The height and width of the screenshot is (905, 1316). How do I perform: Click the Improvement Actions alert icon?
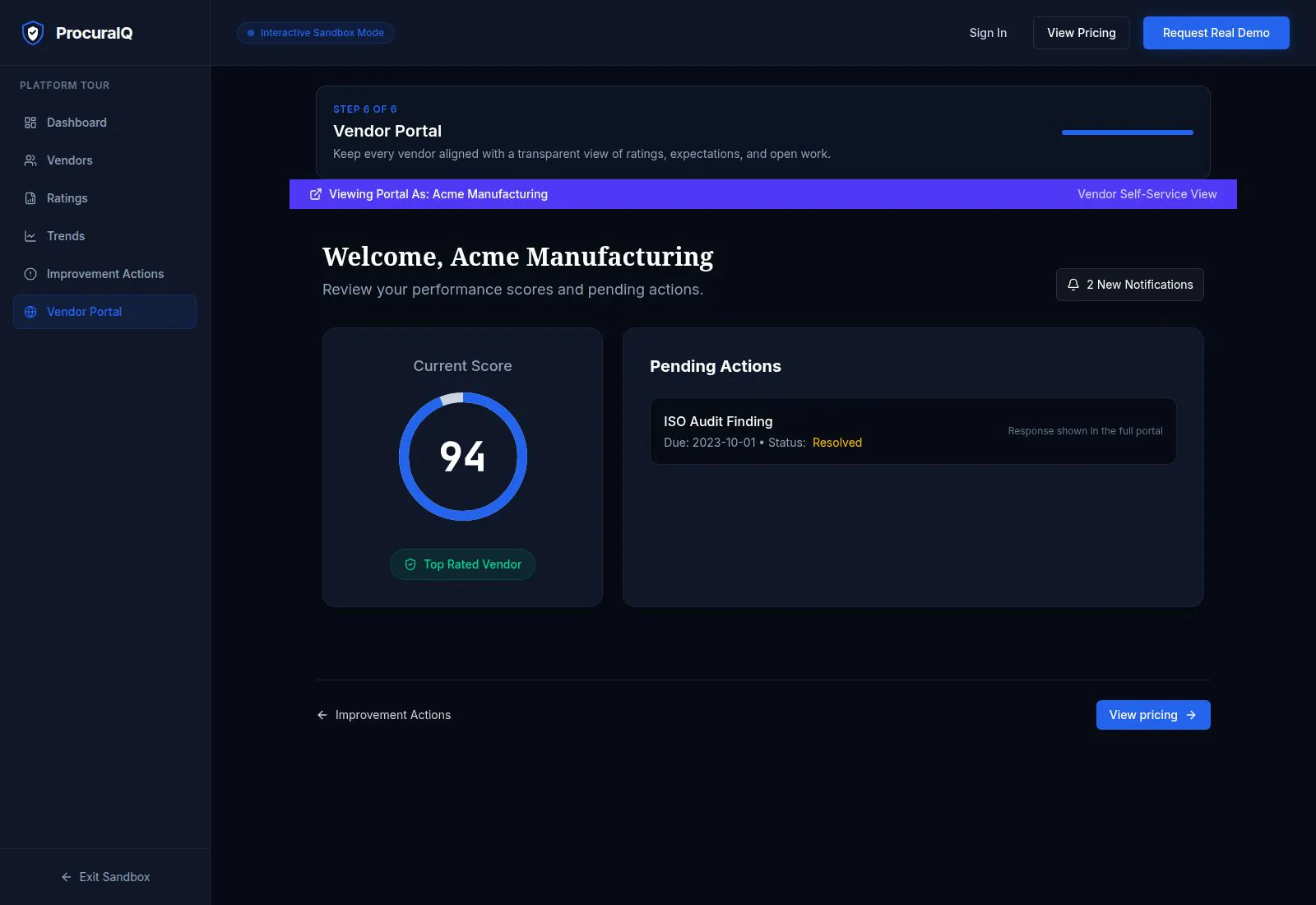pos(30,274)
